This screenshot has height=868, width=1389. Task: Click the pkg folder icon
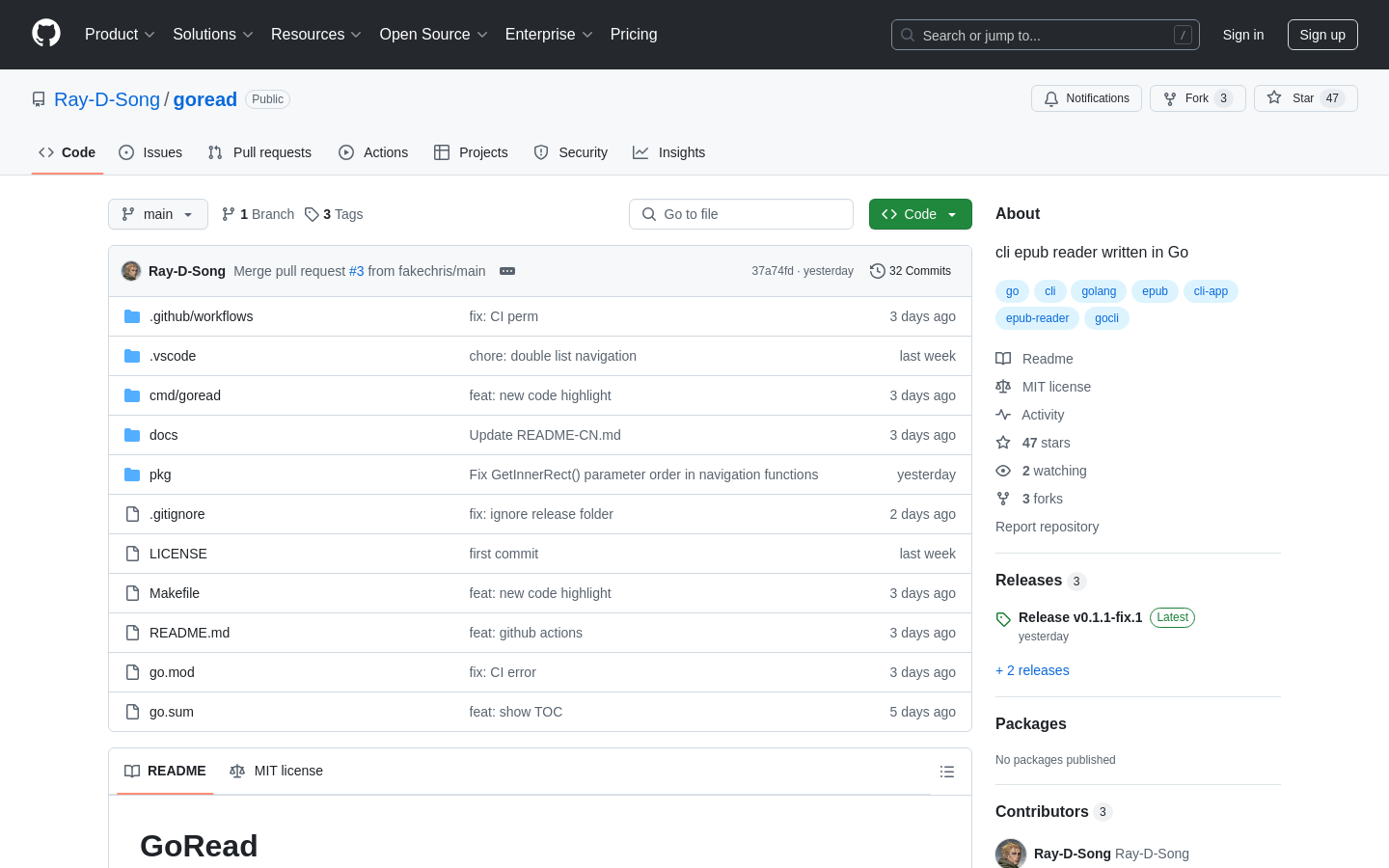(132, 475)
